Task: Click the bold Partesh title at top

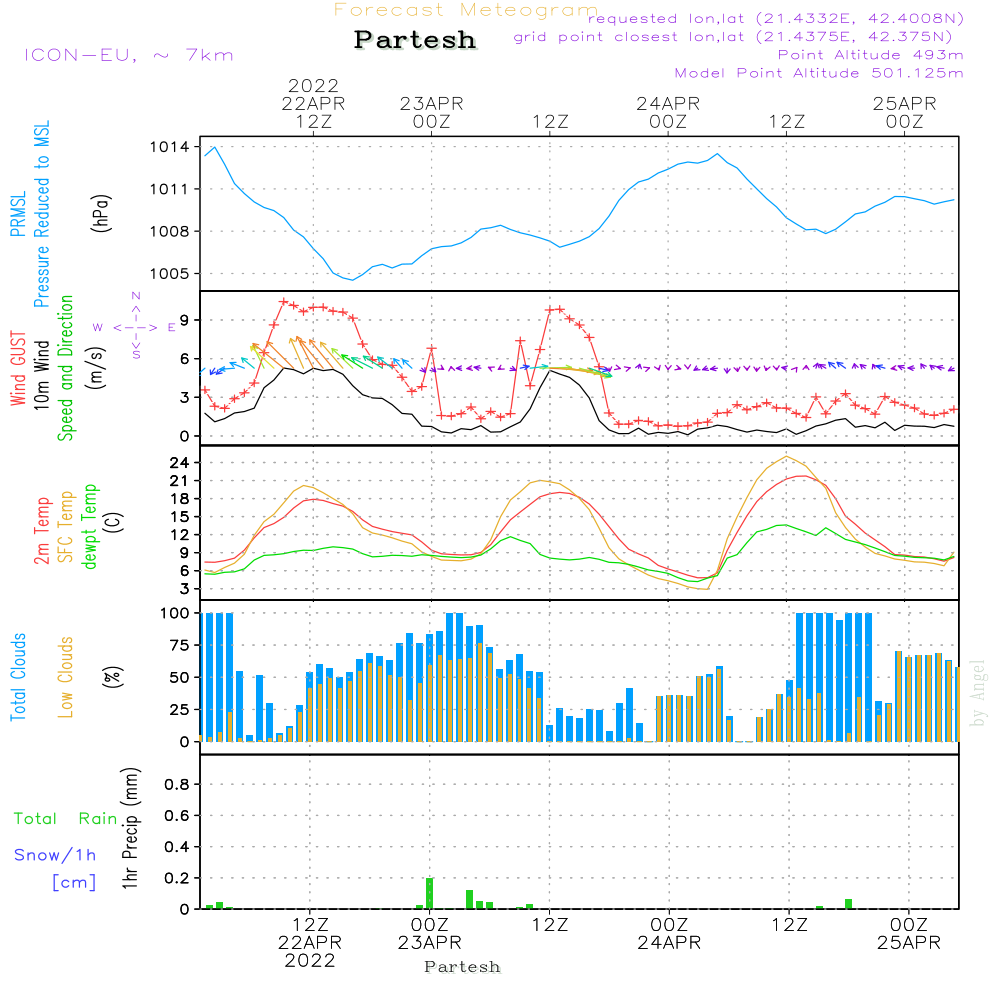Action: tap(415, 40)
